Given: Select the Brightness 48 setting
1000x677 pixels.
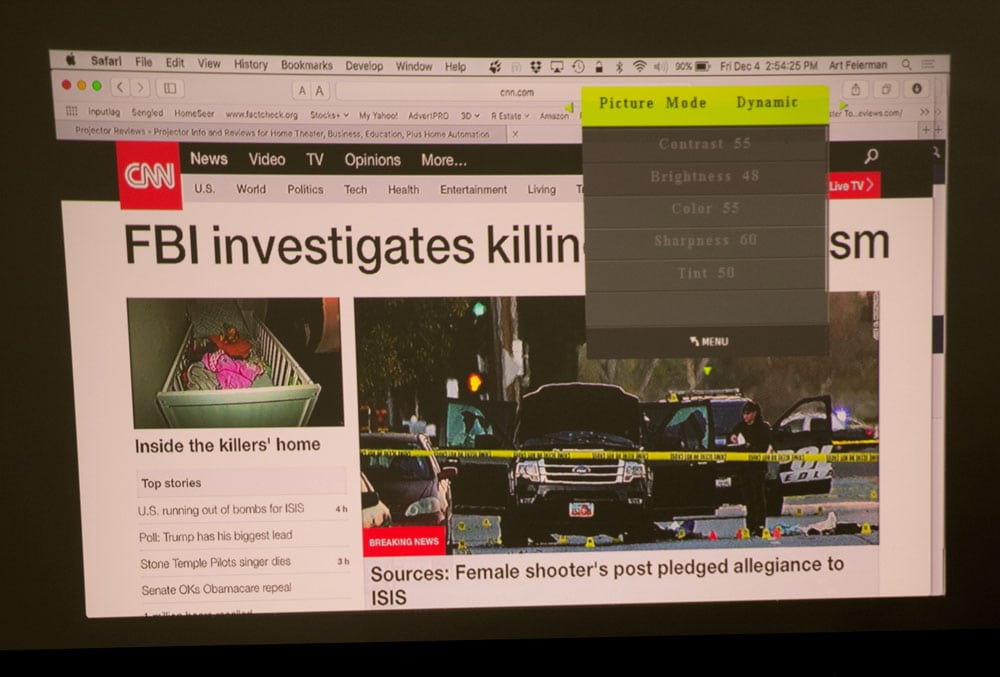Looking at the screenshot, I should (705, 177).
